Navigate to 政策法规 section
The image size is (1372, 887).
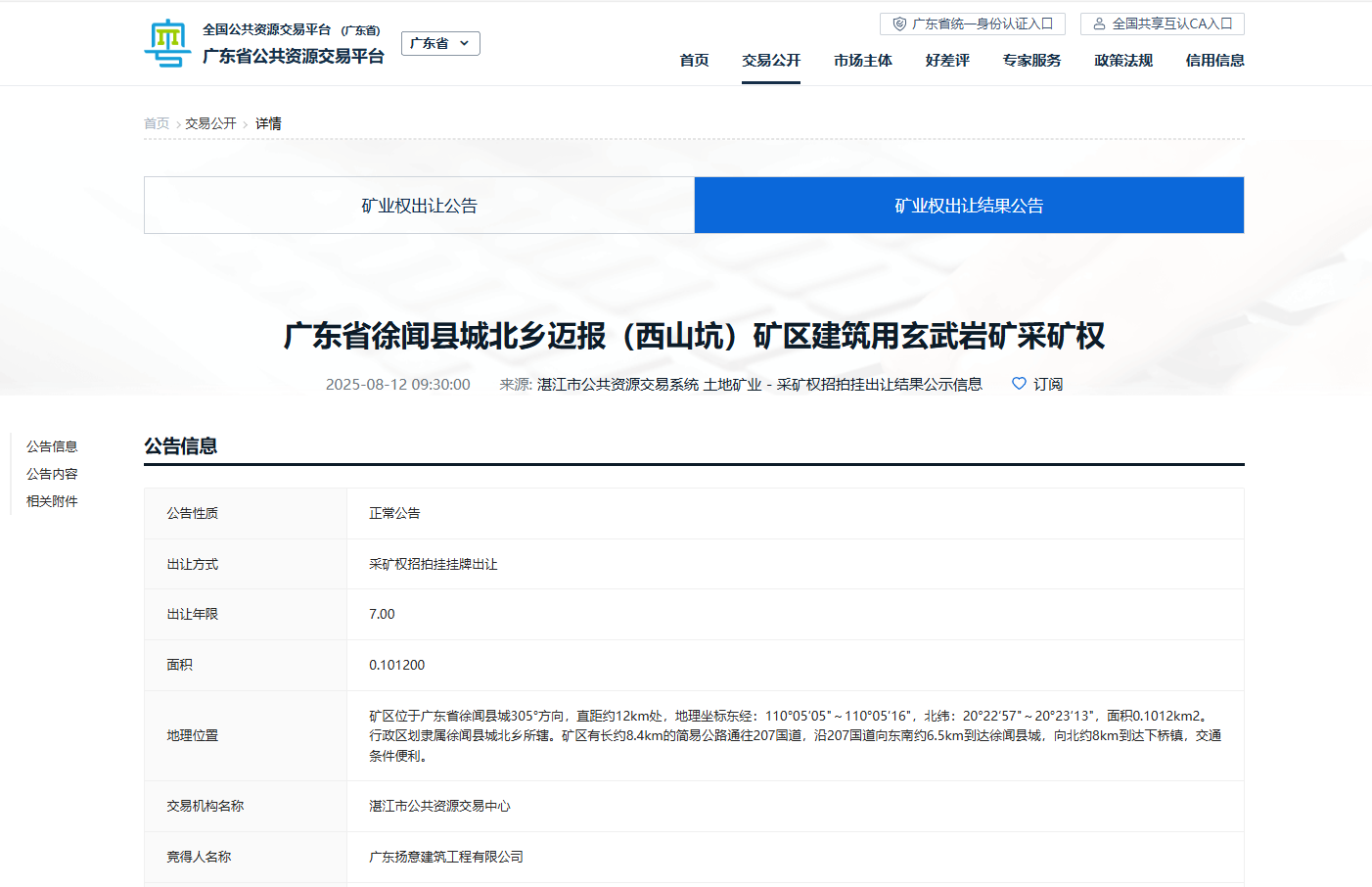(1123, 61)
